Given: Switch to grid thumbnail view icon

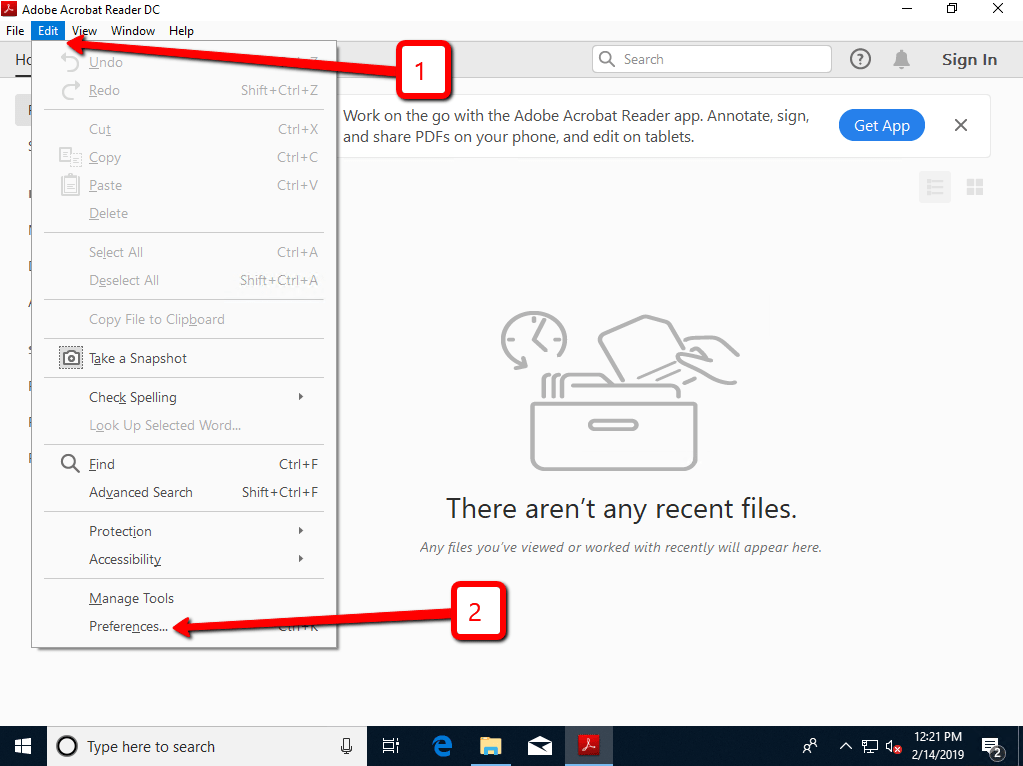Looking at the screenshot, I should tap(975, 187).
